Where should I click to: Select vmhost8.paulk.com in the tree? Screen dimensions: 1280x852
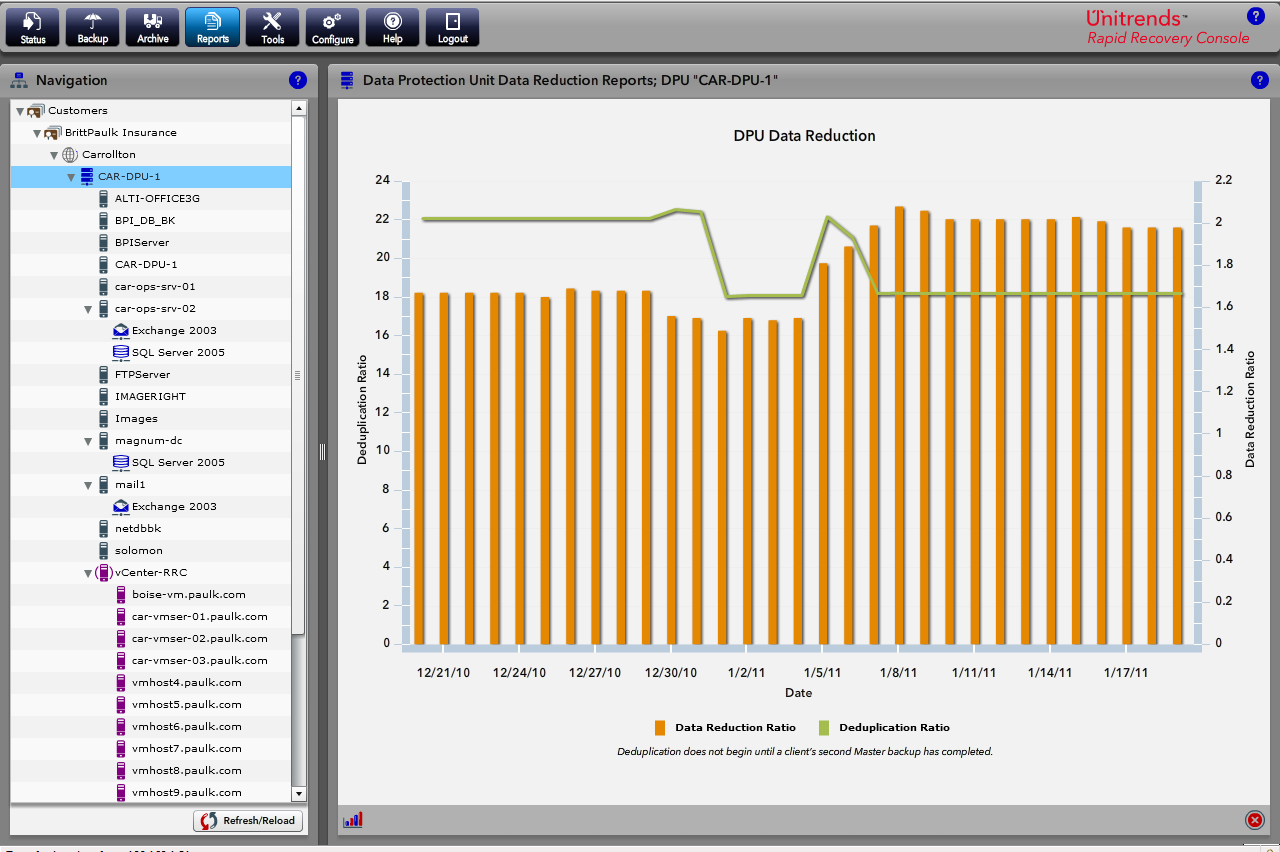point(187,771)
